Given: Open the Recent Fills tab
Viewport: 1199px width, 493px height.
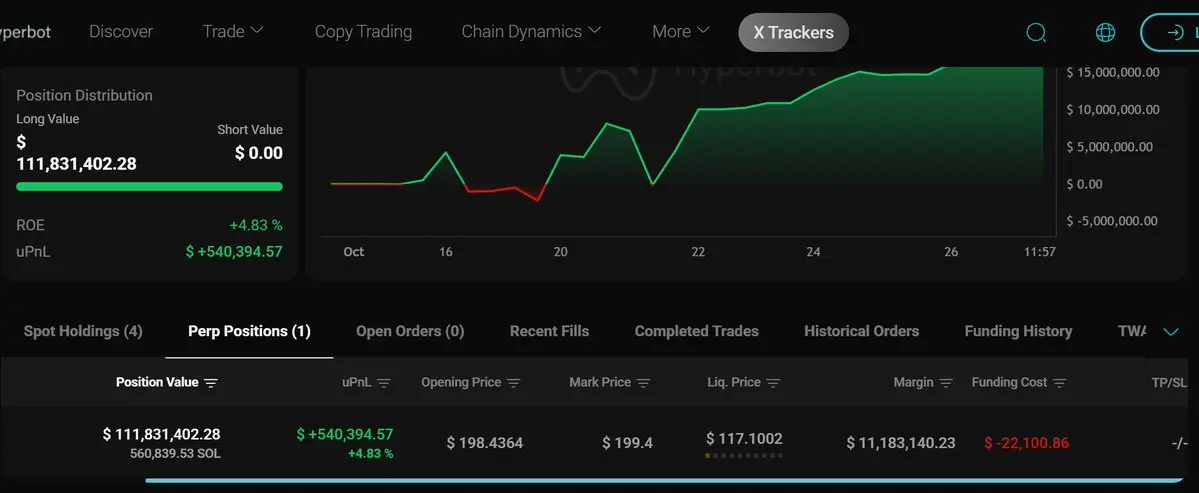Looking at the screenshot, I should [549, 331].
